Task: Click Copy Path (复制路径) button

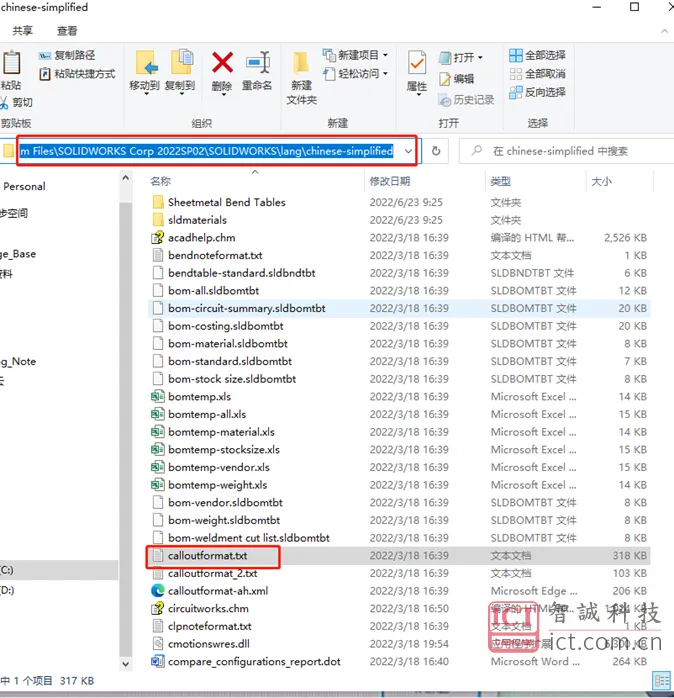Action: (x=67, y=55)
